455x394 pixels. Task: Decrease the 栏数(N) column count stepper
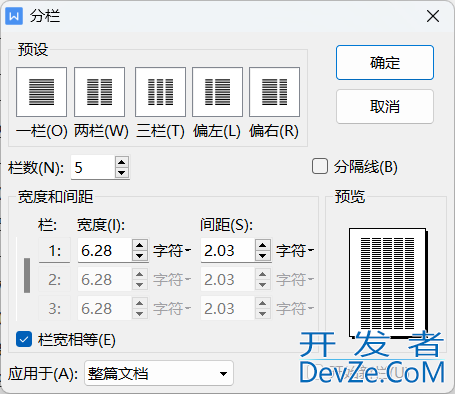click(x=122, y=172)
